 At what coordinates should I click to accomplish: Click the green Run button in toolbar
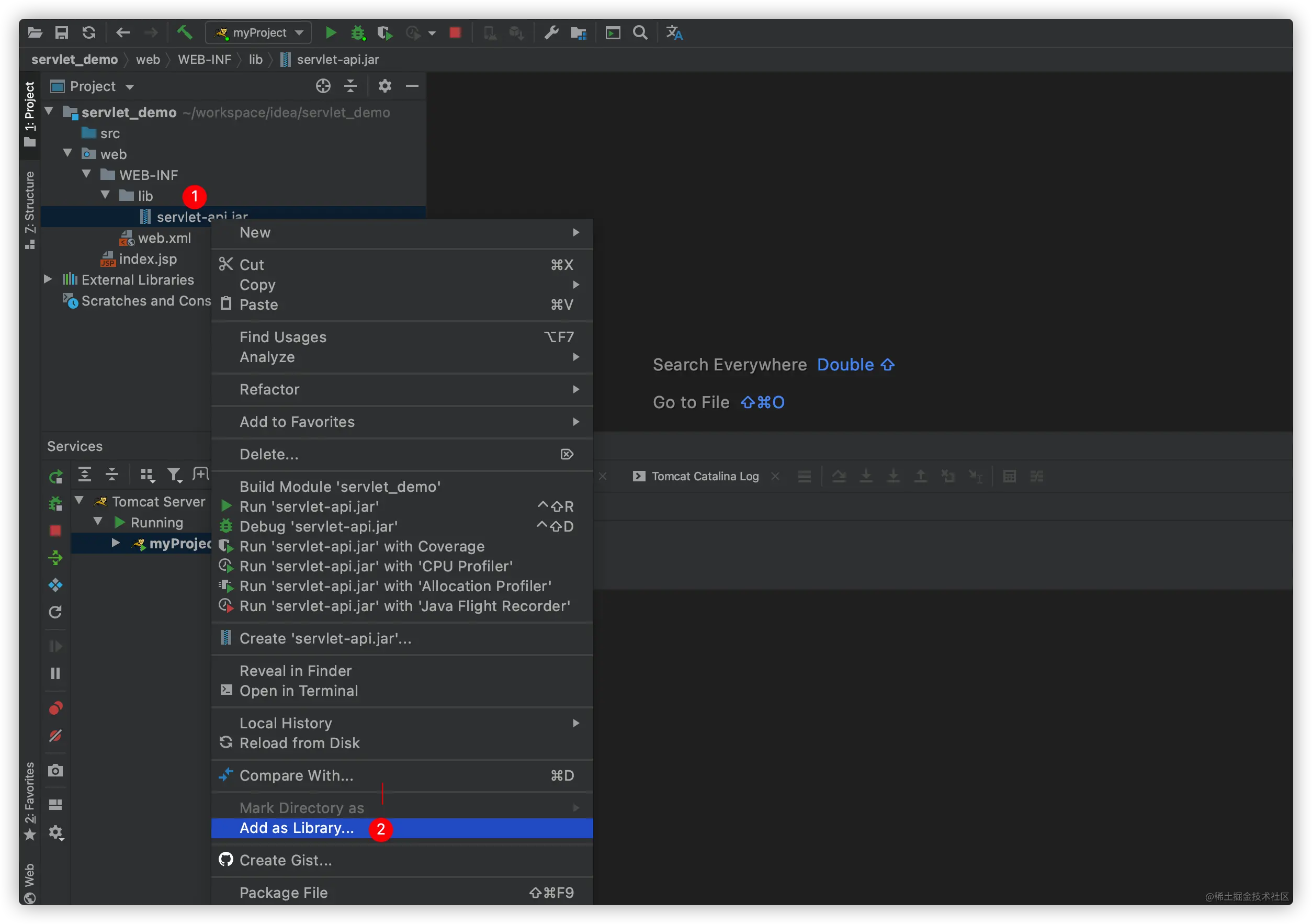[x=330, y=32]
